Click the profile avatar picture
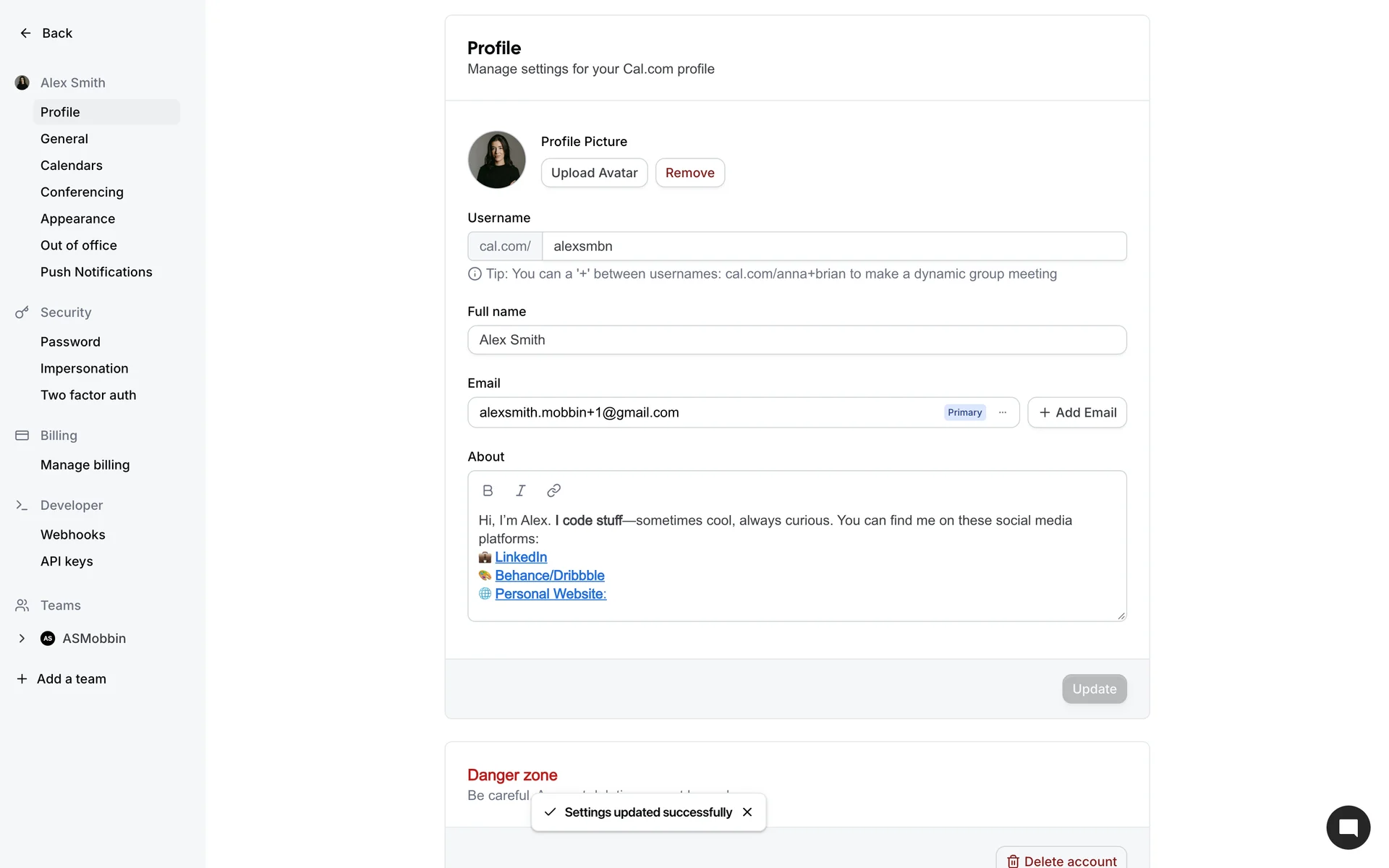 (496, 159)
